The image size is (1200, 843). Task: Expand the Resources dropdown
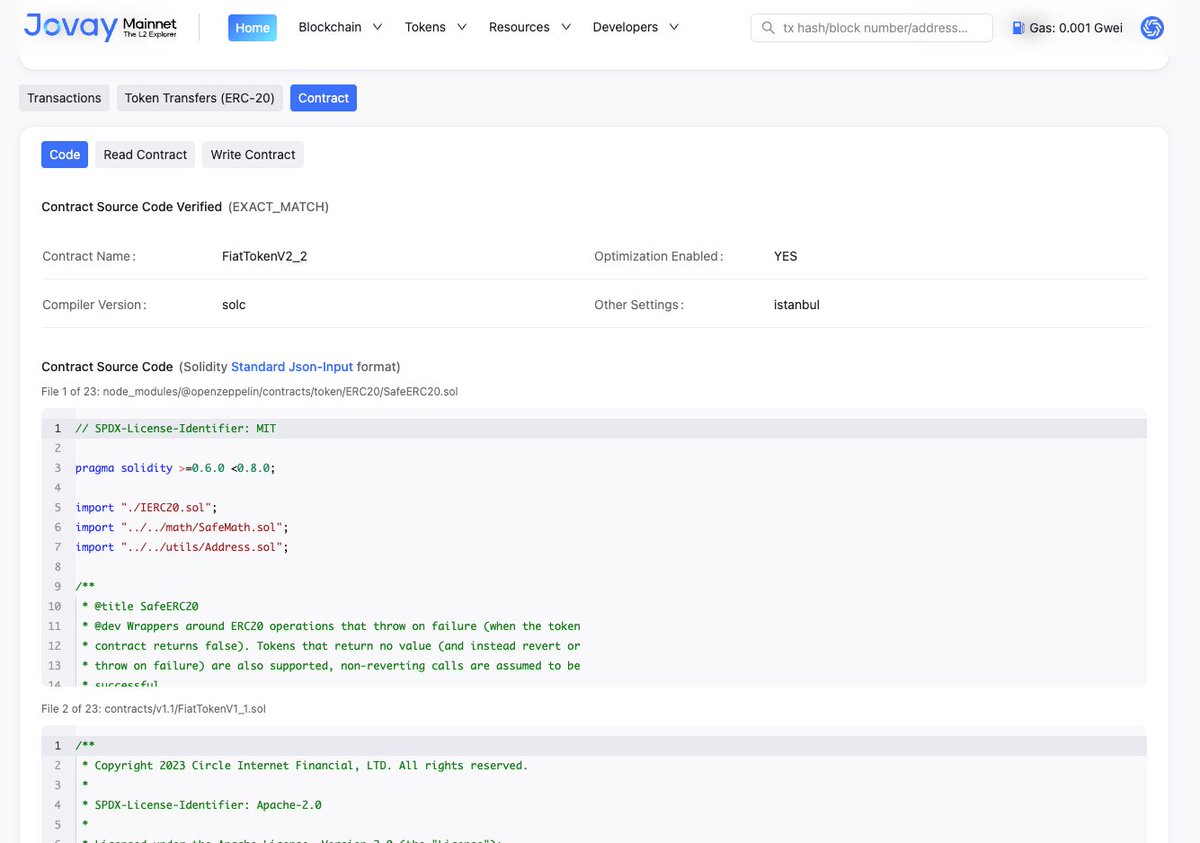pos(529,27)
